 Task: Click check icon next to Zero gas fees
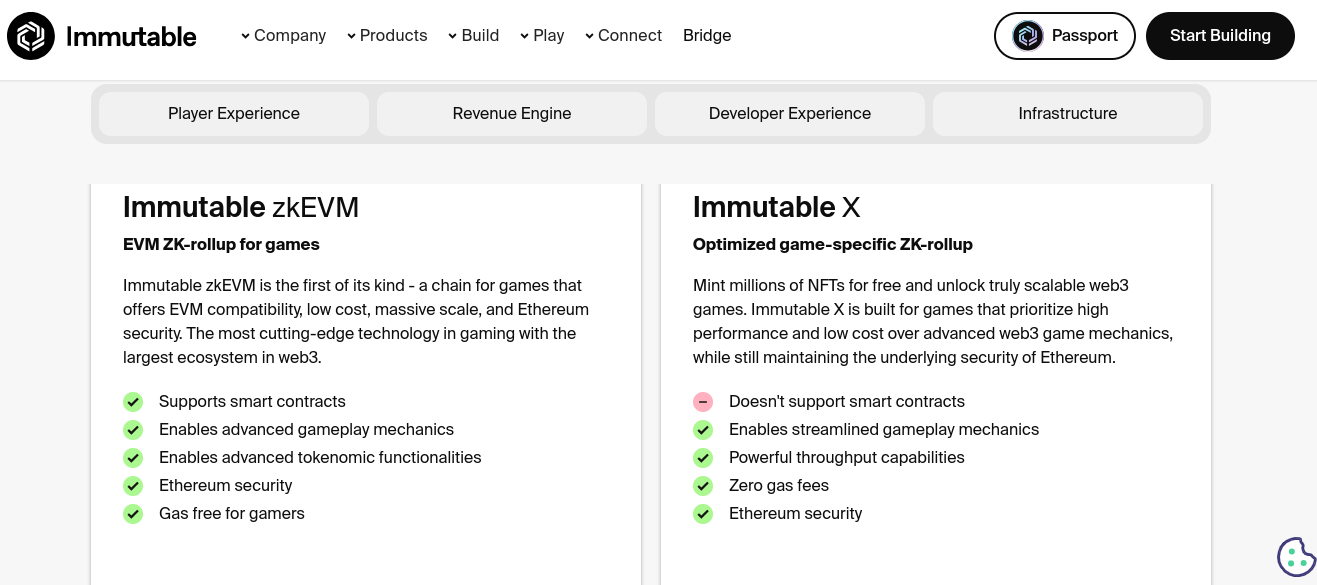click(x=703, y=486)
